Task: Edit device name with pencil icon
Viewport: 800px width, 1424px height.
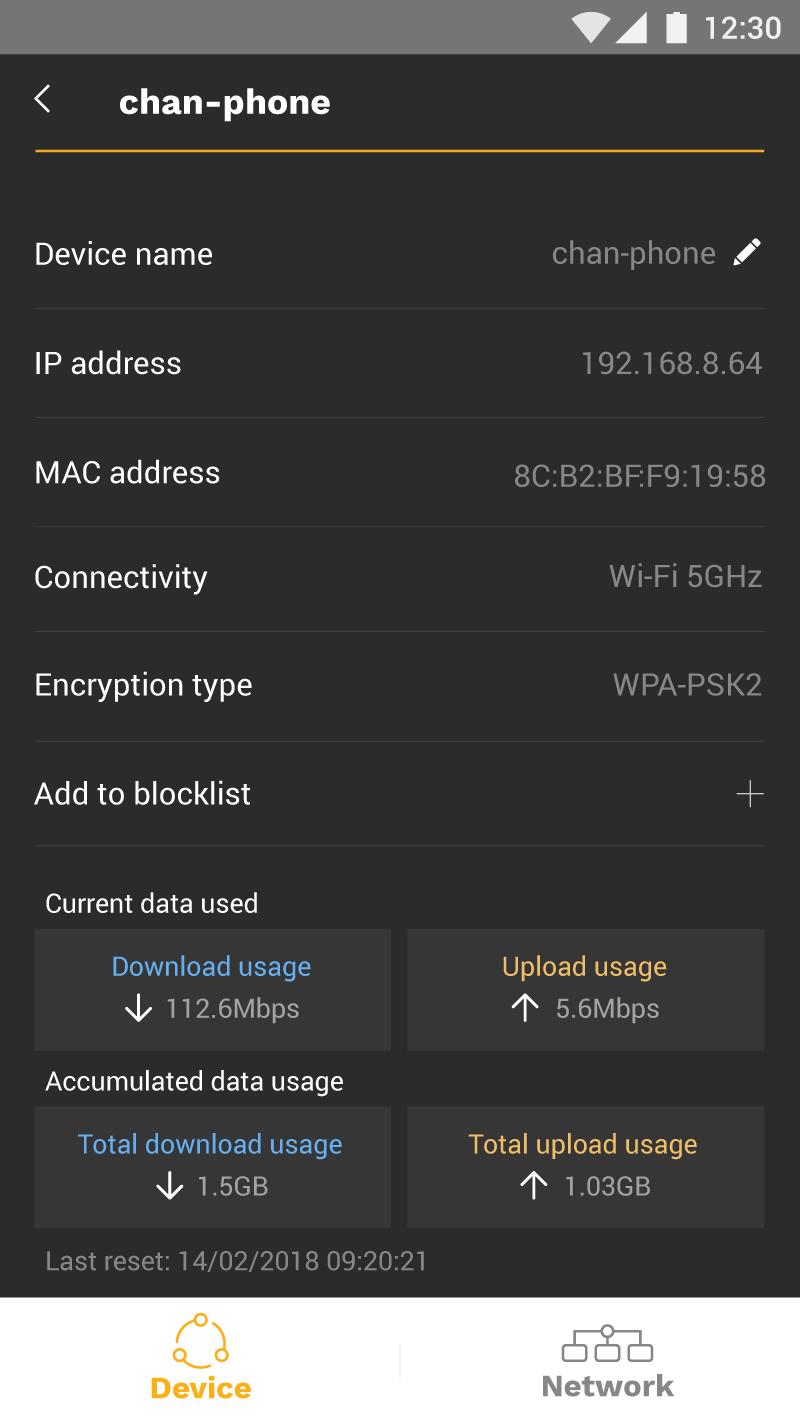Action: 747,253
